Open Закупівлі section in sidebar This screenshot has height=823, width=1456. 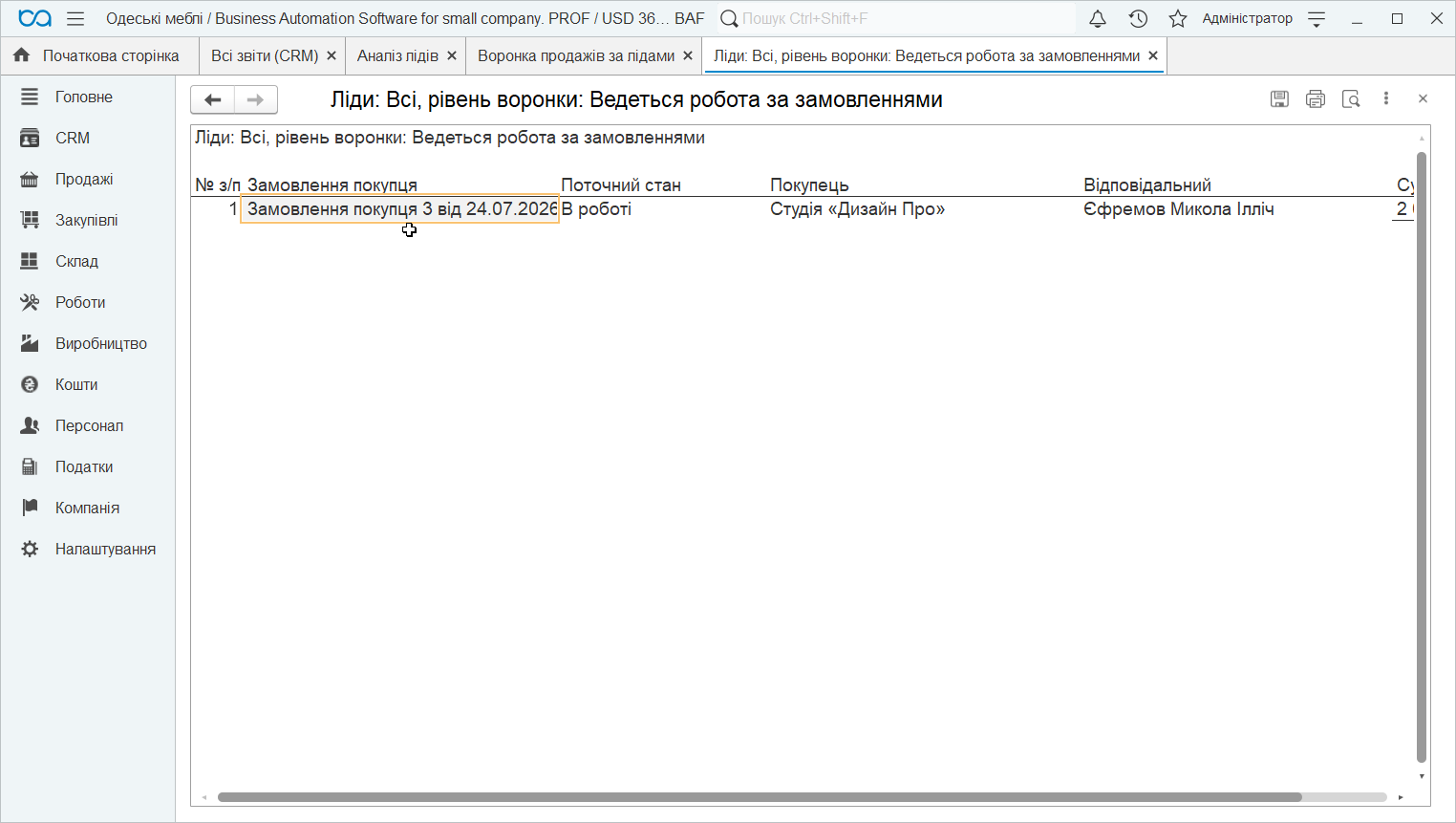pos(88,220)
